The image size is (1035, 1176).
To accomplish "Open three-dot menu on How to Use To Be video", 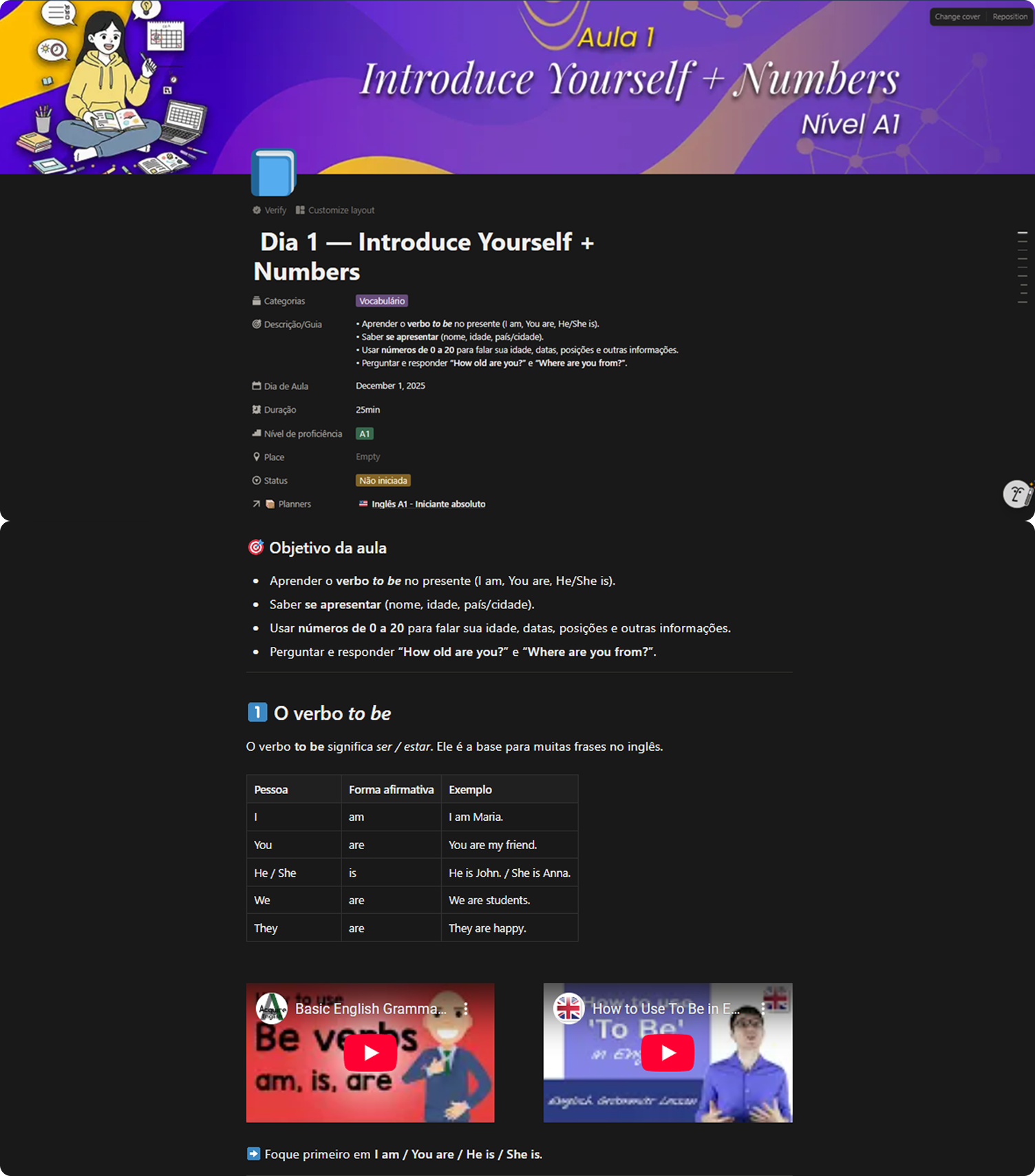I will (x=763, y=1009).
